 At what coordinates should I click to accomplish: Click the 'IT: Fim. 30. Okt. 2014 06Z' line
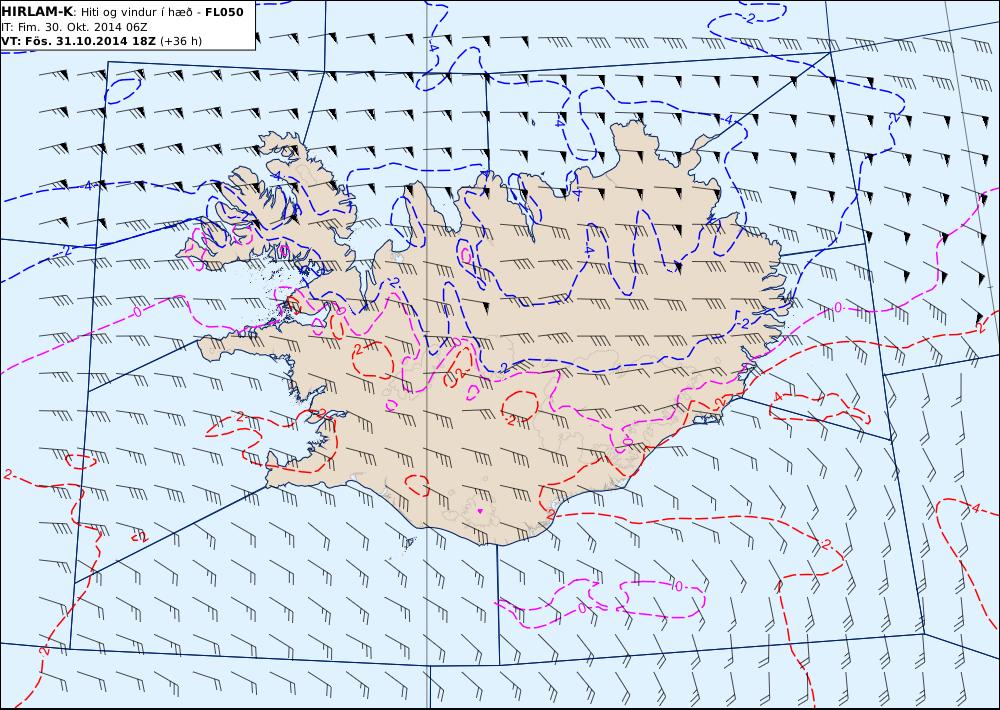coord(74,27)
